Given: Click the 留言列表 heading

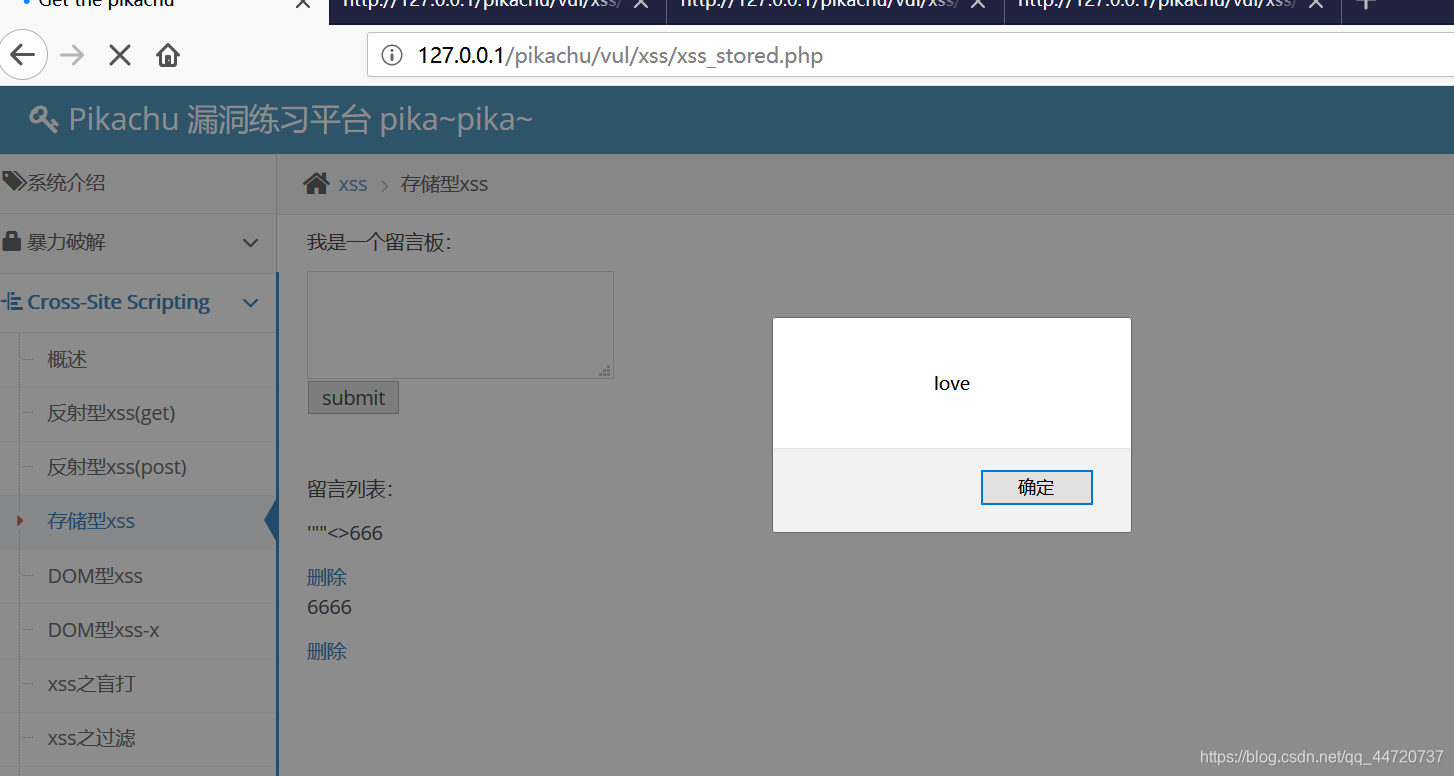Looking at the screenshot, I should tap(350, 490).
